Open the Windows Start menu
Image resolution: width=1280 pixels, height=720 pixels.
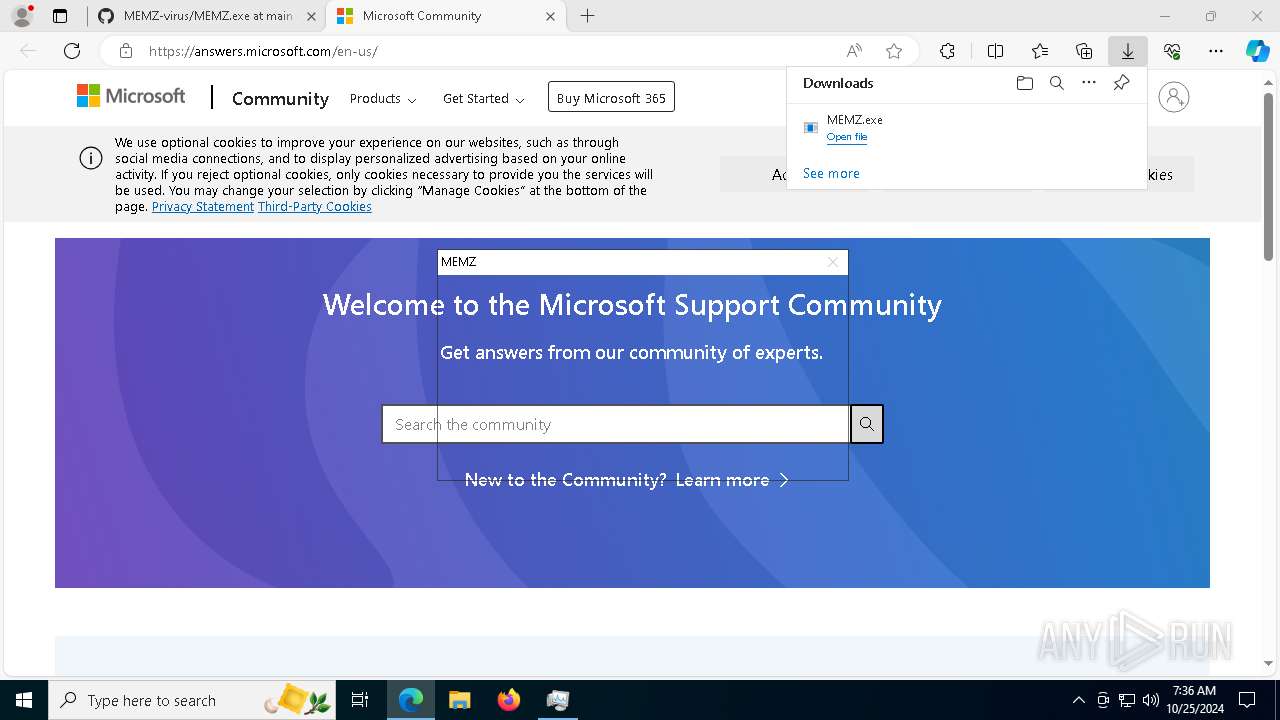tap(23, 700)
